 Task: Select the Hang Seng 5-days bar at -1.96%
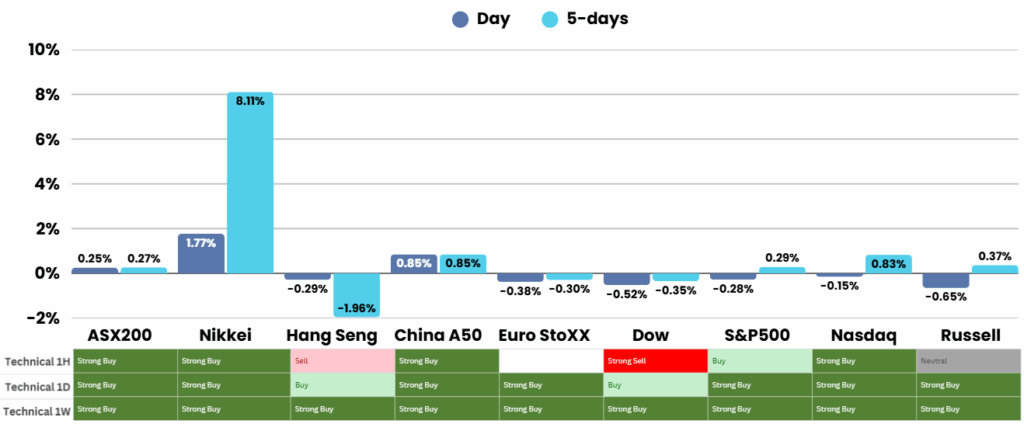pos(357,294)
